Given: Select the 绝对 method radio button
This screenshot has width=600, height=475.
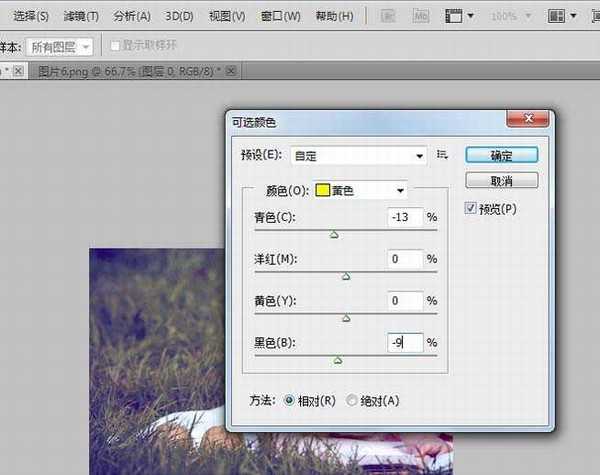Looking at the screenshot, I should 351,401.
